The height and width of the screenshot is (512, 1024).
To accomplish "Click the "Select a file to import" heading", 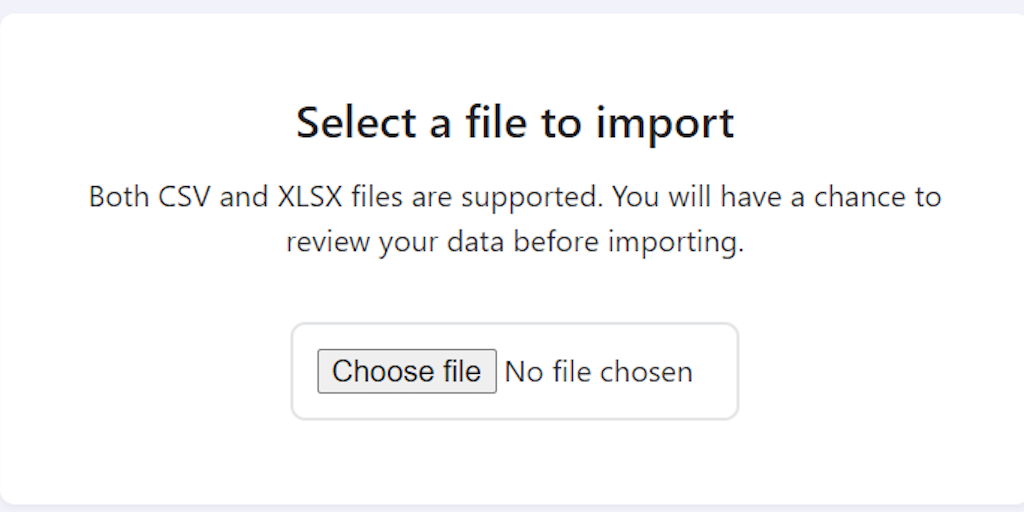I will [x=515, y=122].
